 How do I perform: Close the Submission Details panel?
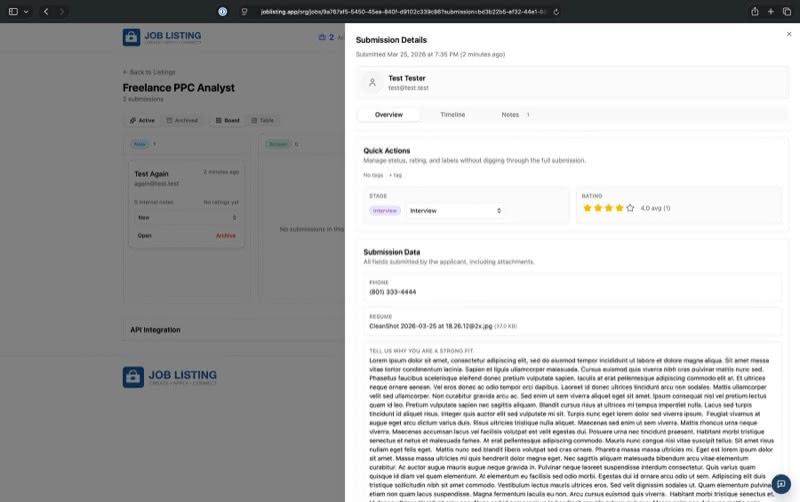pos(789,34)
